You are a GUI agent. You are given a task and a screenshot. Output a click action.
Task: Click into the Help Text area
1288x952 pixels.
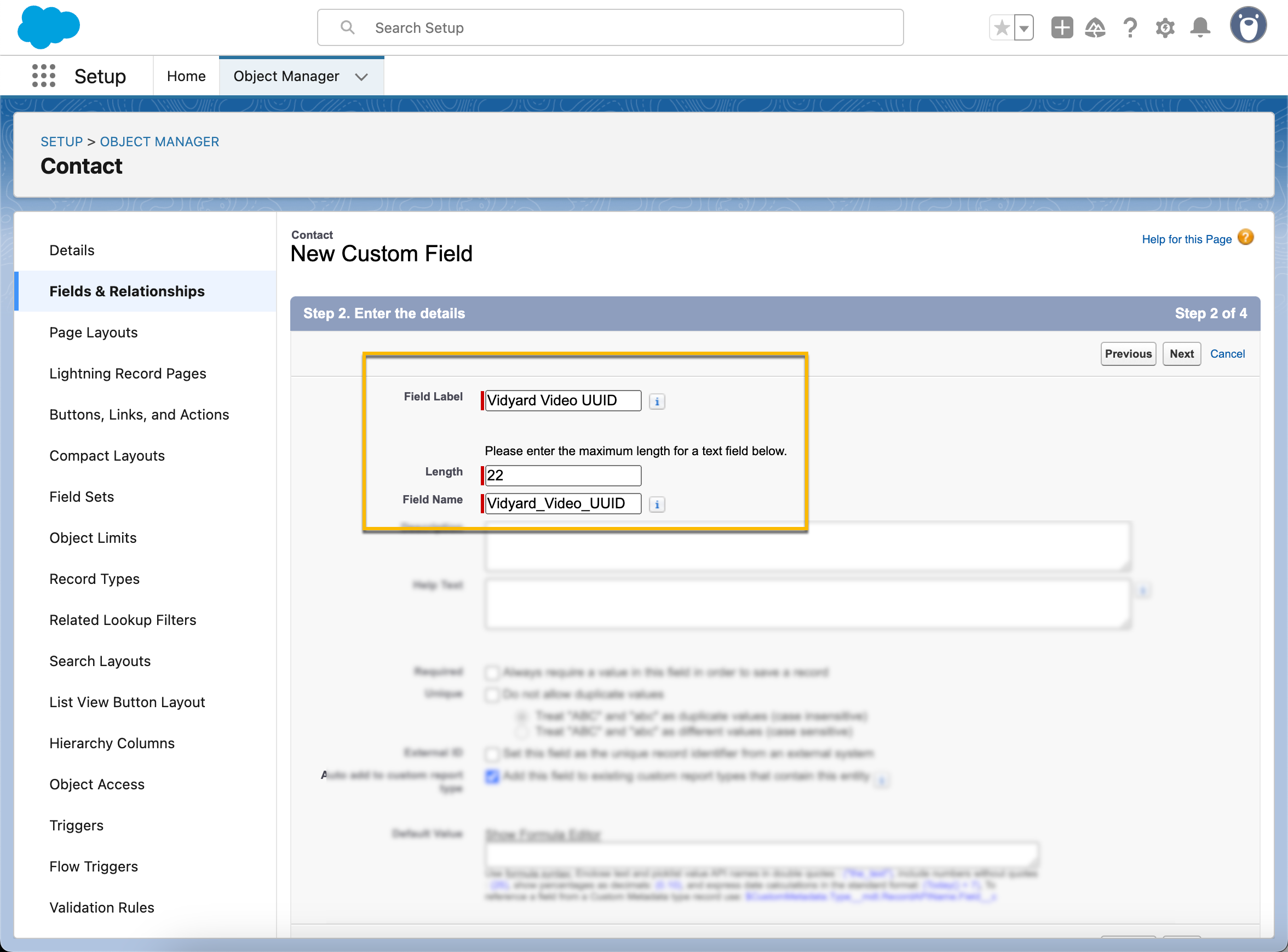[x=807, y=604]
